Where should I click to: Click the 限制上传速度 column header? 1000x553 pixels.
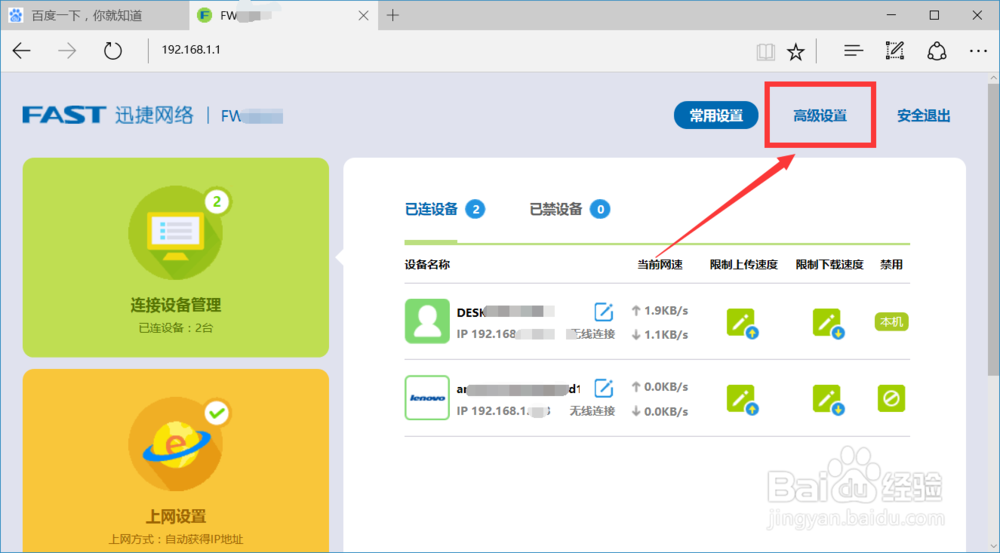(744, 265)
